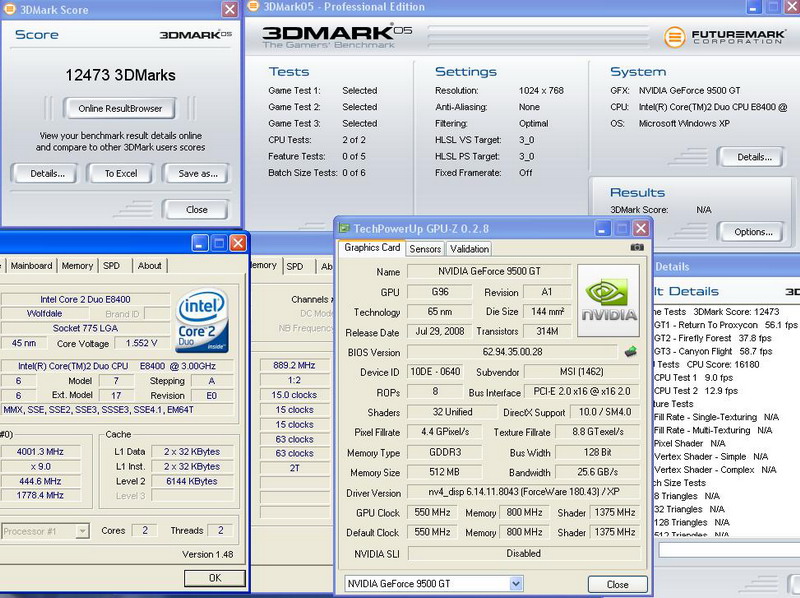Click the Bus Interface PCI-E 2.0 x16 field
This screenshot has width=800, height=598.
tap(582, 392)
